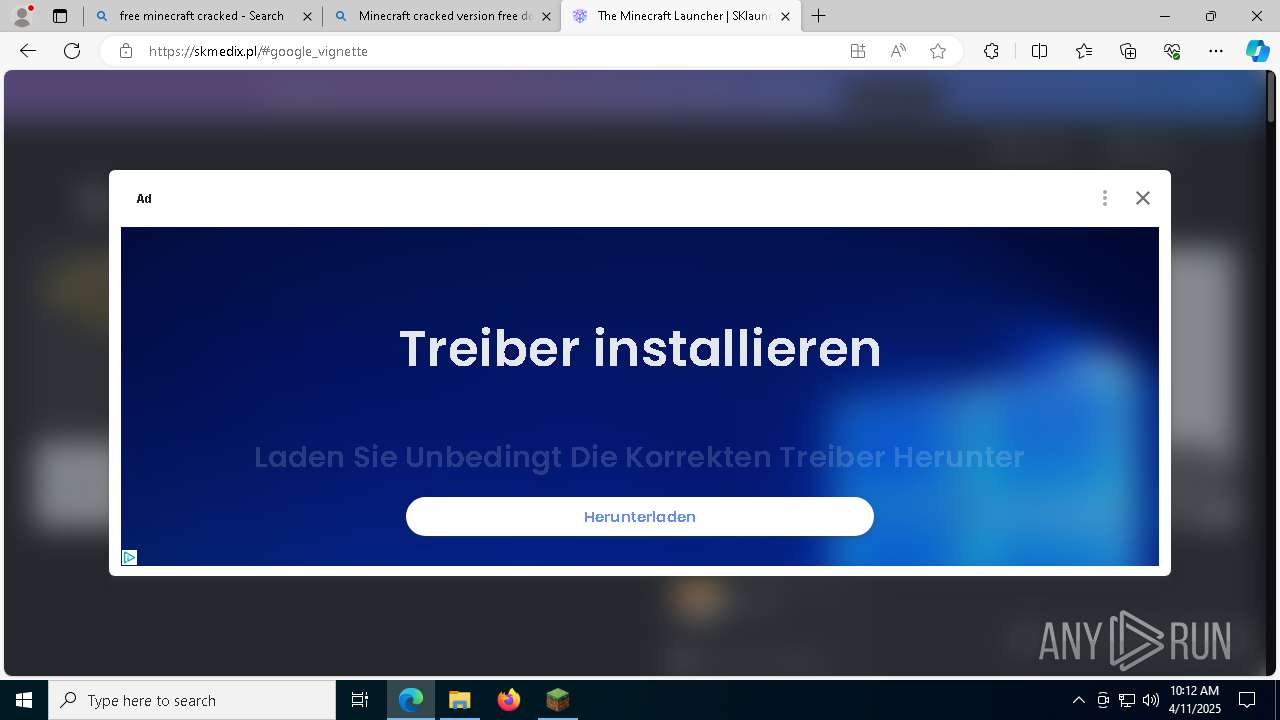Open Task View on taskbar
The height and width of the screenshot is (720, 1280).
[360, 700]
